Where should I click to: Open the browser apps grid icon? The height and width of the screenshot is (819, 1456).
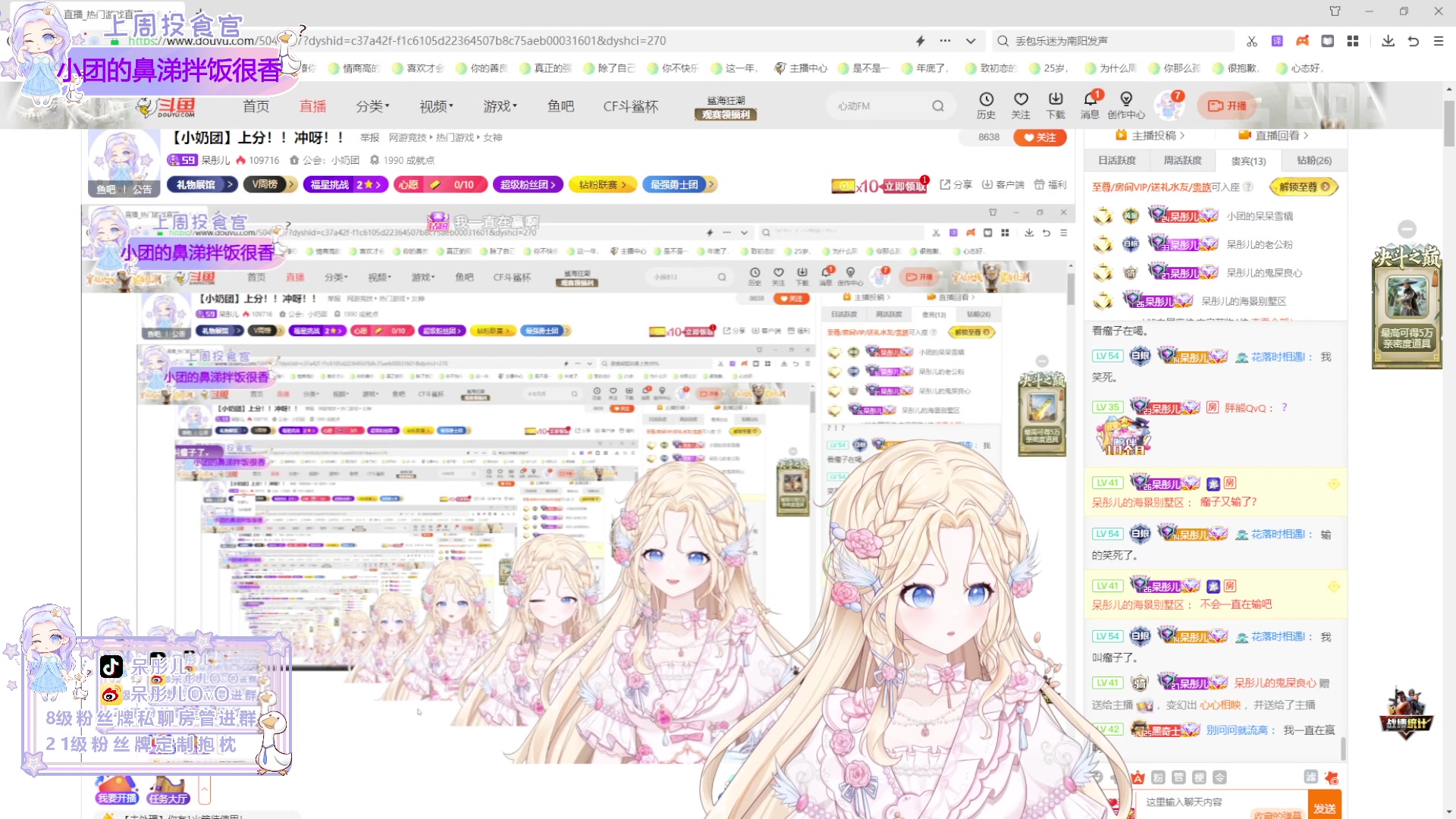(x=1353, y=41)
